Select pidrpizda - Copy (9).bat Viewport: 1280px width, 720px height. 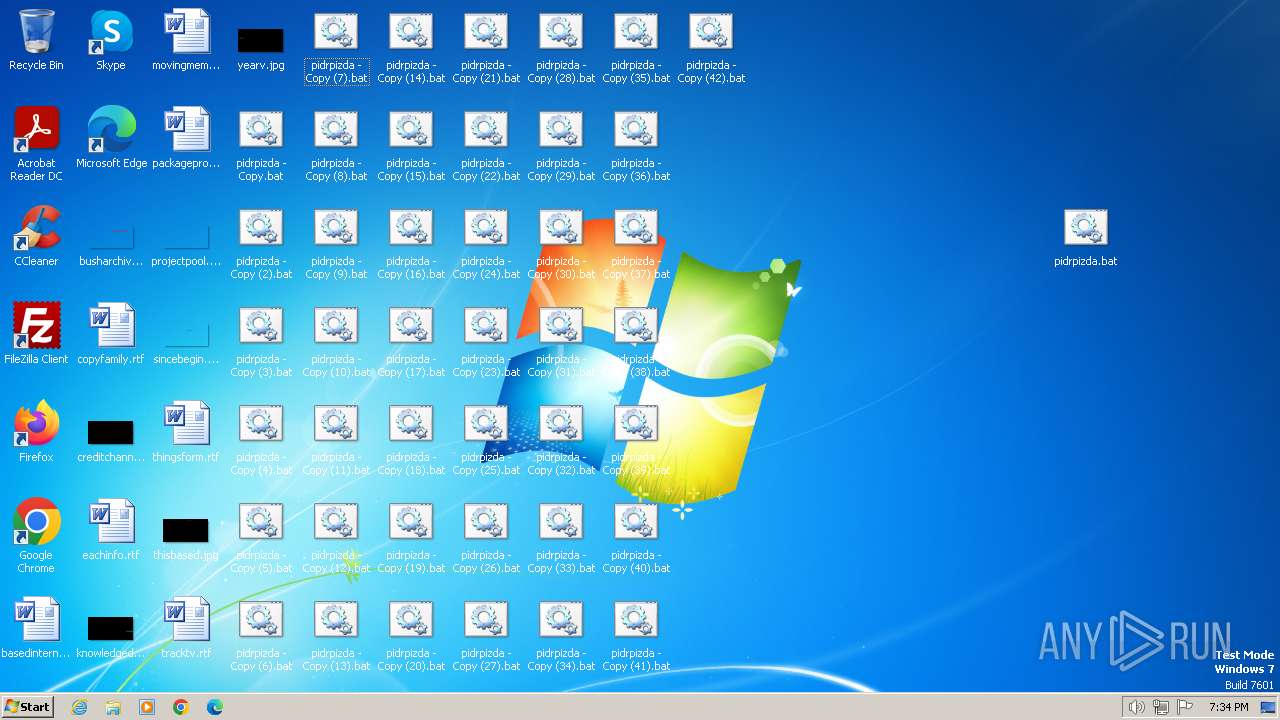pos(336,242)
